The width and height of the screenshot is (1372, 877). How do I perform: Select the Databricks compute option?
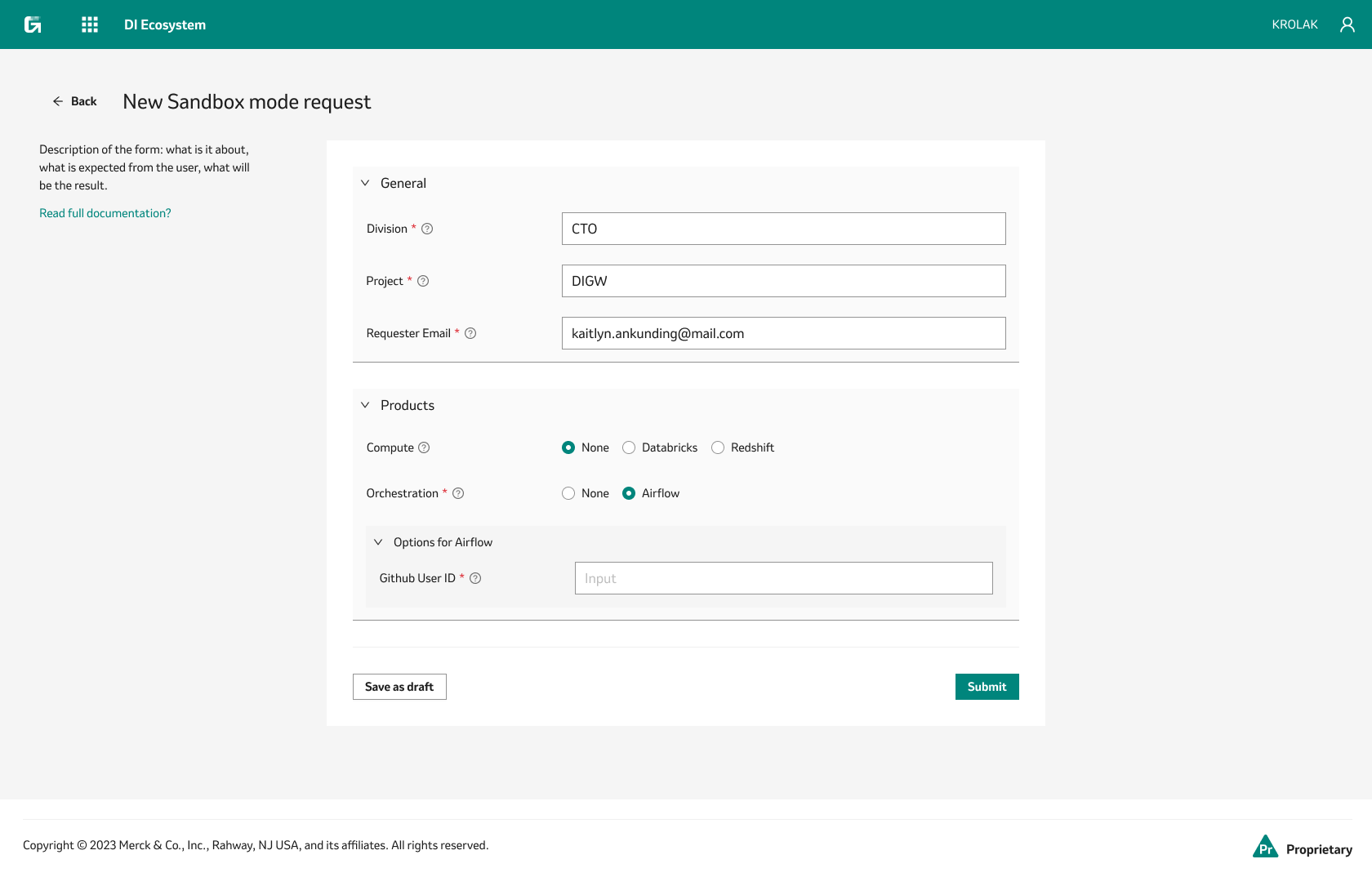(629, 447)
